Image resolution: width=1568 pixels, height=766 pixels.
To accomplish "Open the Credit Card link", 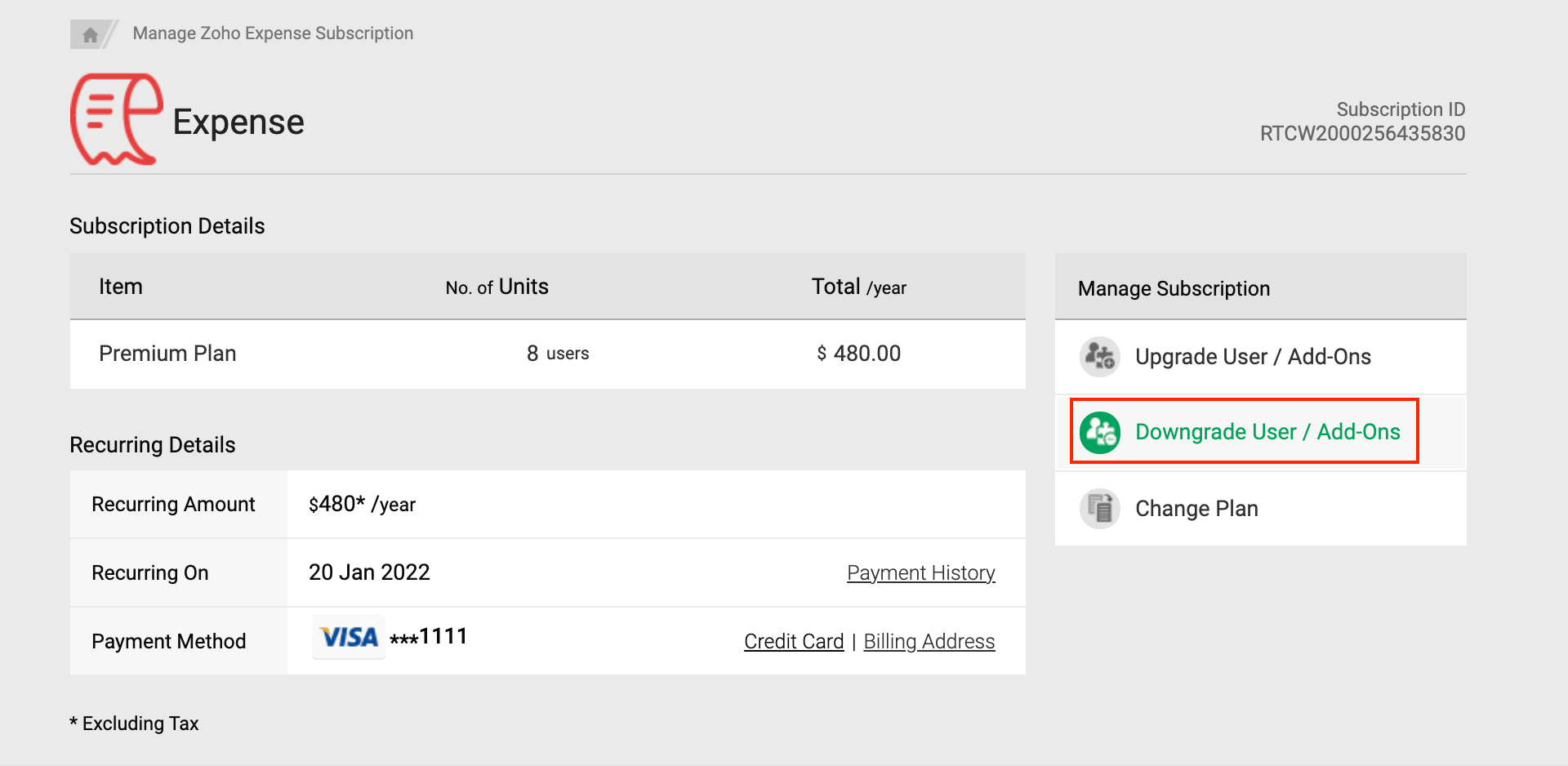I will coord(793,642).
